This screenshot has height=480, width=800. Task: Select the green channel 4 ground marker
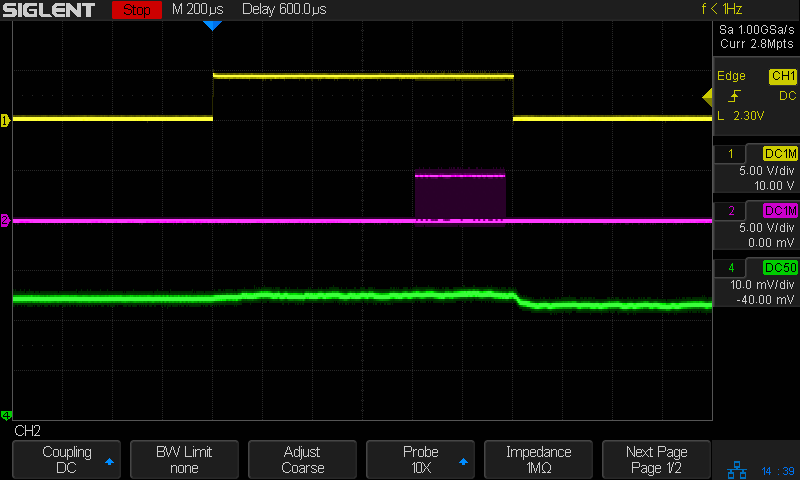pyautogui.click(x=5, y=415)
